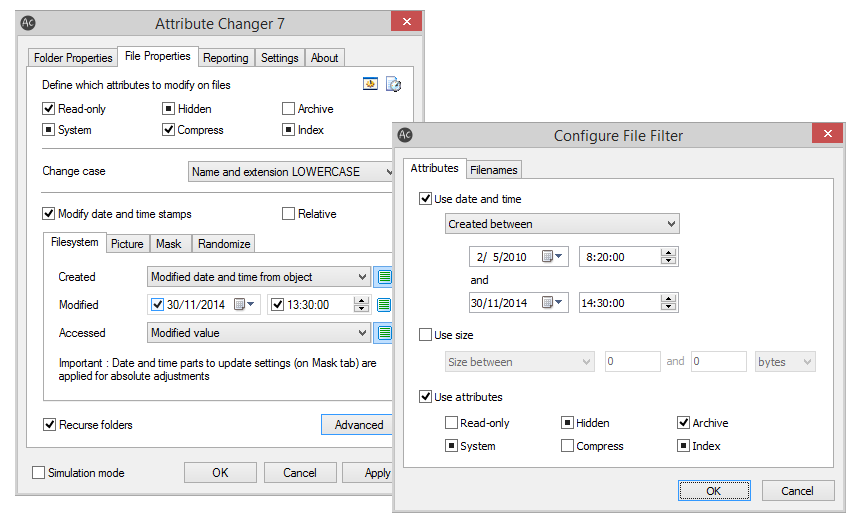Open the About tab
Image resolution: width=860 pixels, height=530 pixels.
[x=325, y=58]
